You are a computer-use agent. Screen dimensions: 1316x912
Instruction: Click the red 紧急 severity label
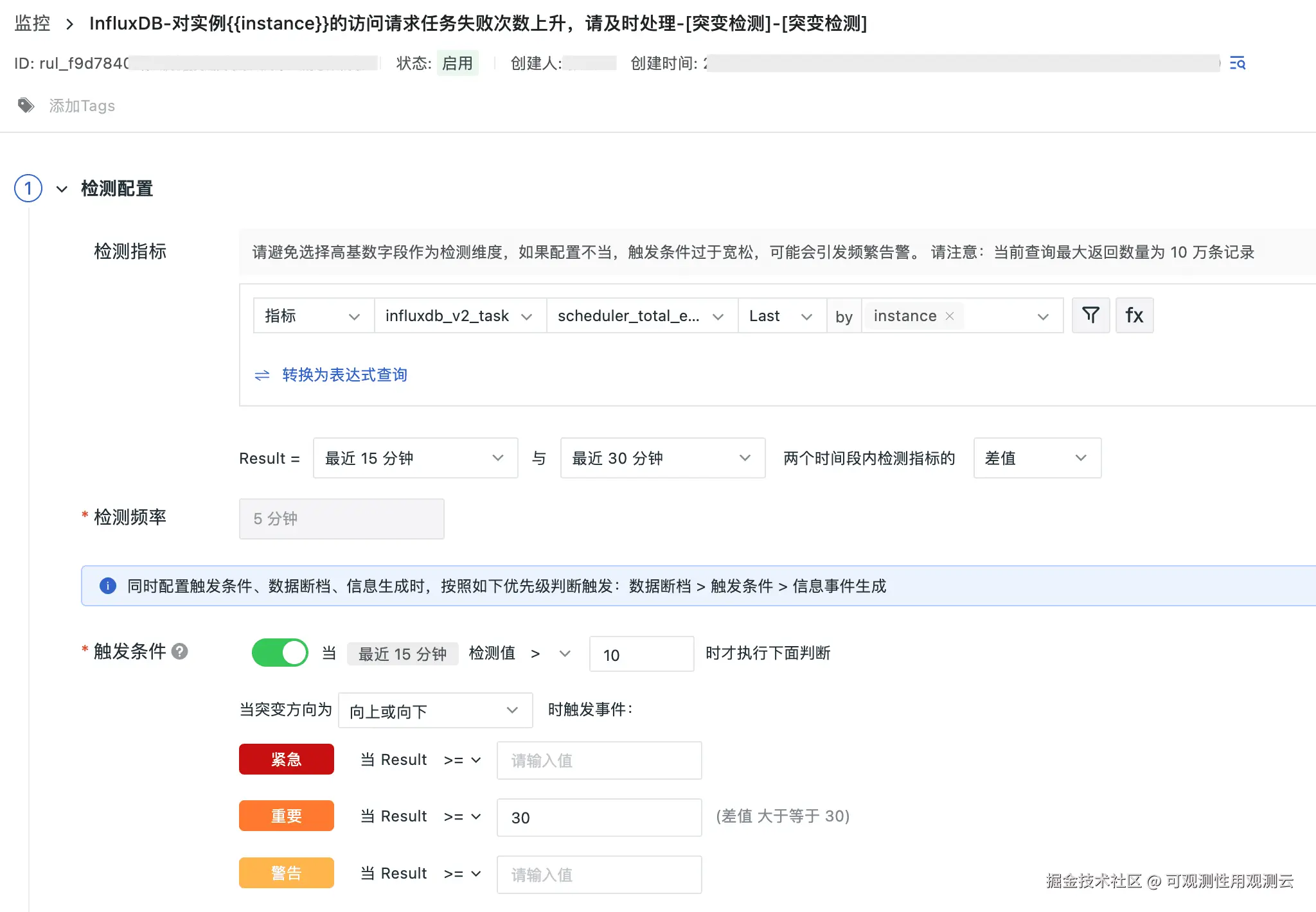click(287, 759)
